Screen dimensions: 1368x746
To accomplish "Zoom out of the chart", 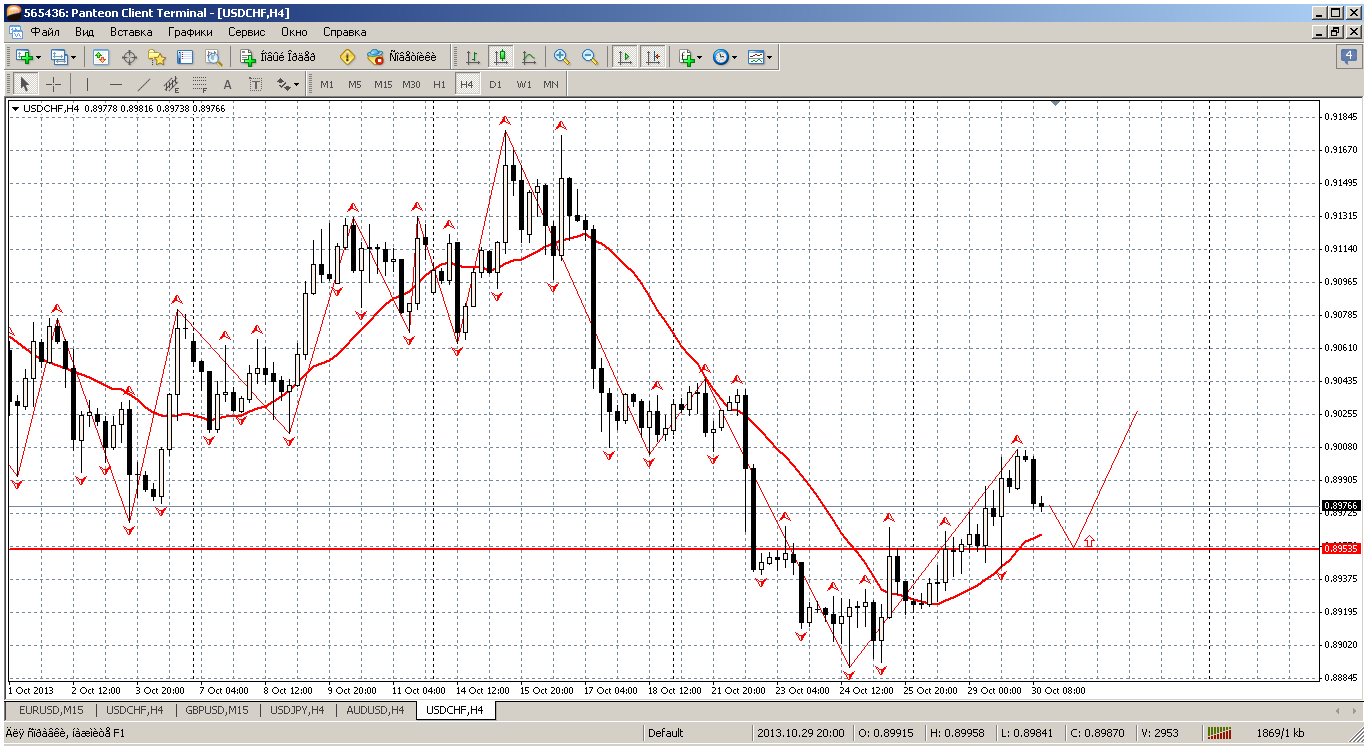I will (x=589, y=57).
